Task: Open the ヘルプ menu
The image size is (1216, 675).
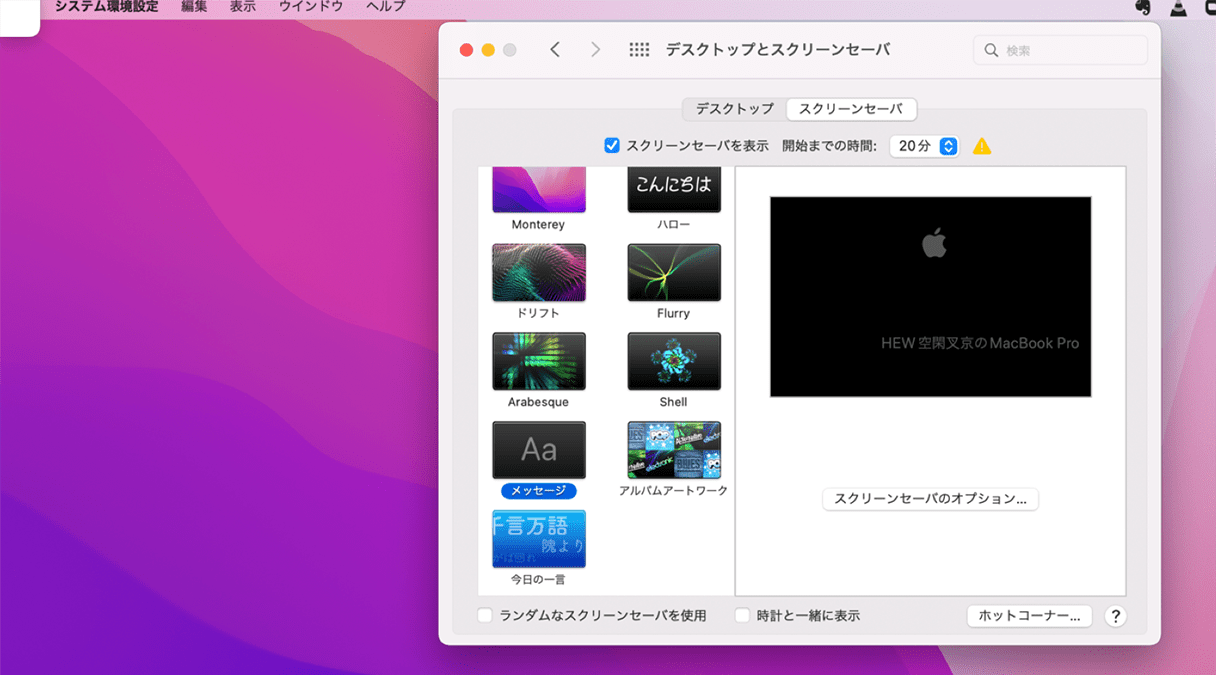Action: [x=386, y=7]
